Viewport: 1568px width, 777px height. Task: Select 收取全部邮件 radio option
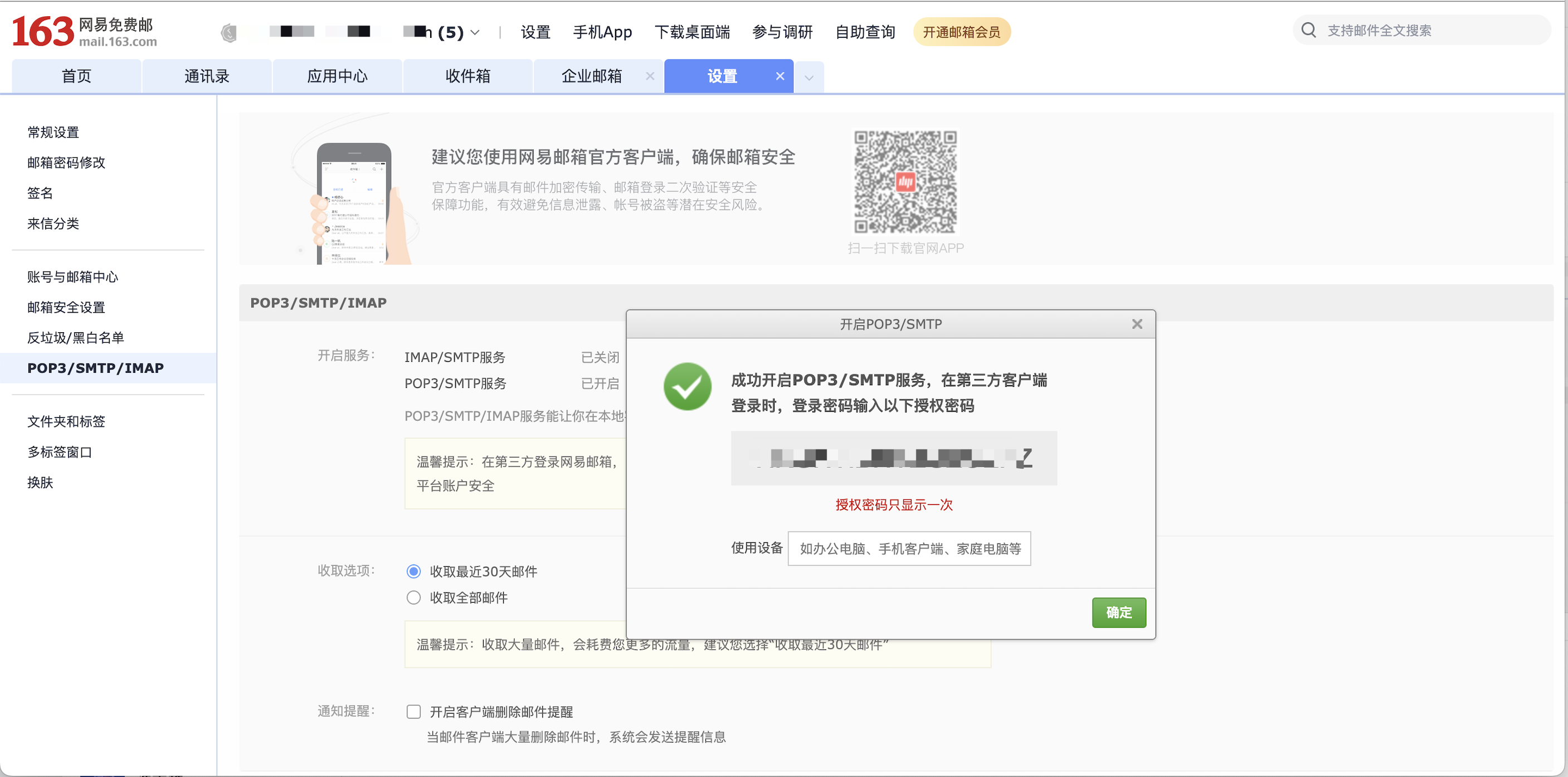[x=413, y=598]
